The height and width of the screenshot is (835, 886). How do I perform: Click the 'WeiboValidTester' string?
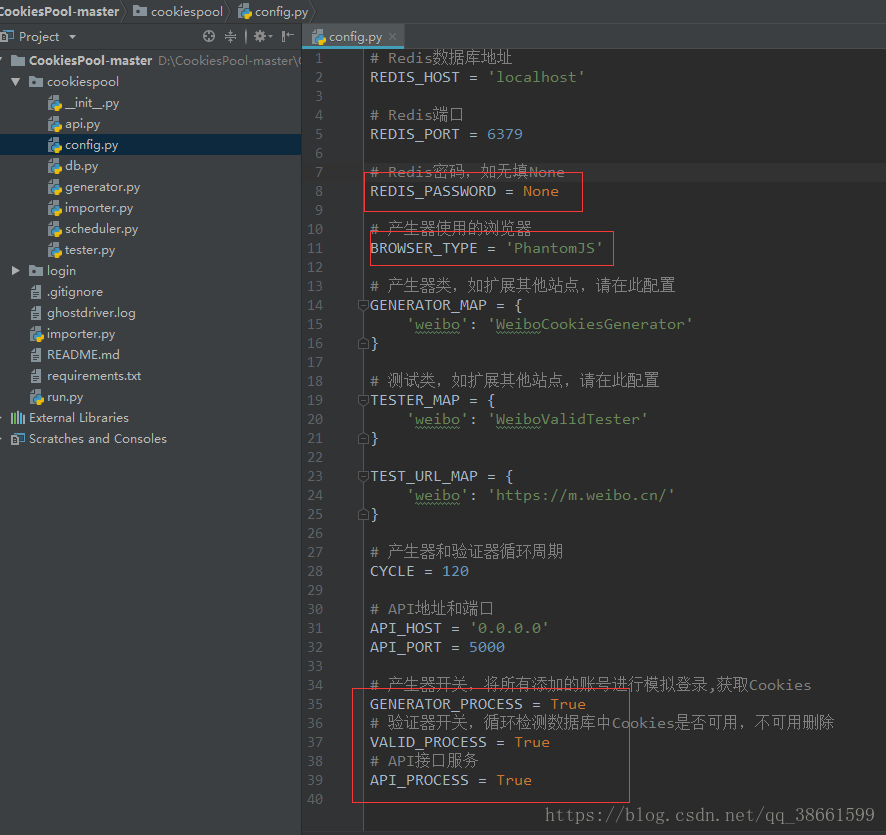coord(568,419)
